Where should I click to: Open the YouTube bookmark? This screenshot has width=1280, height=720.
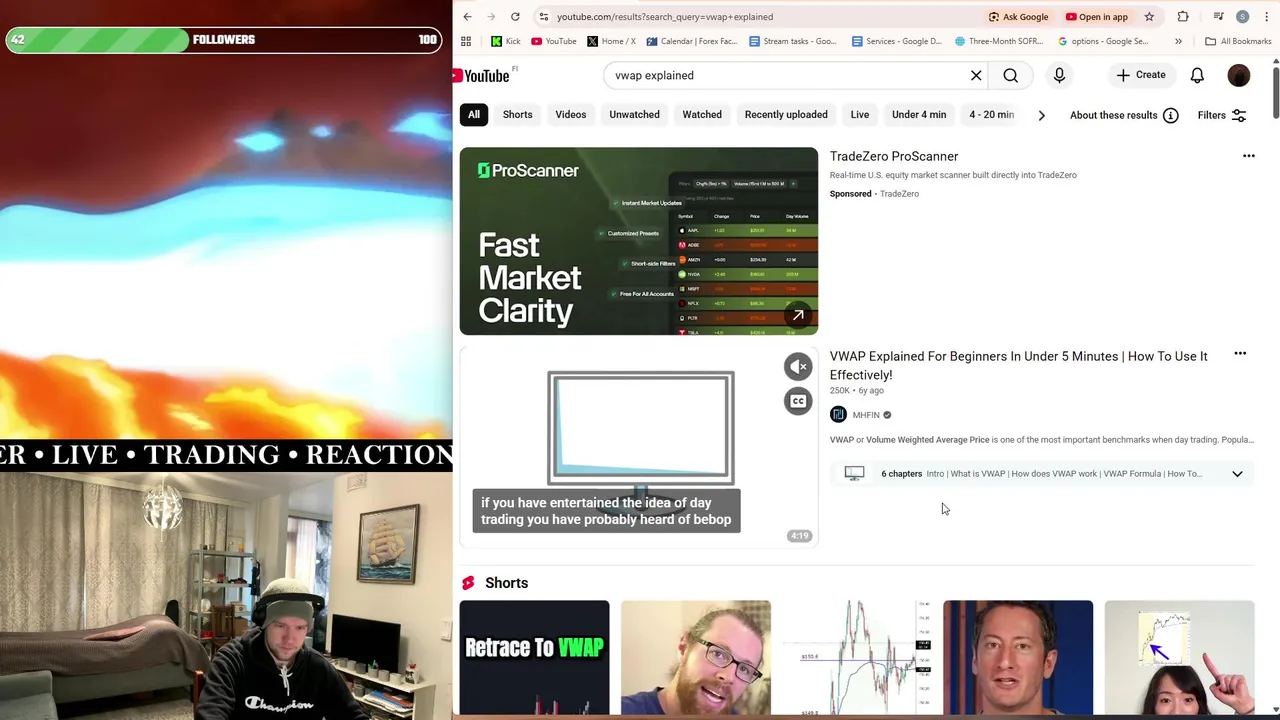coord(554,41)
